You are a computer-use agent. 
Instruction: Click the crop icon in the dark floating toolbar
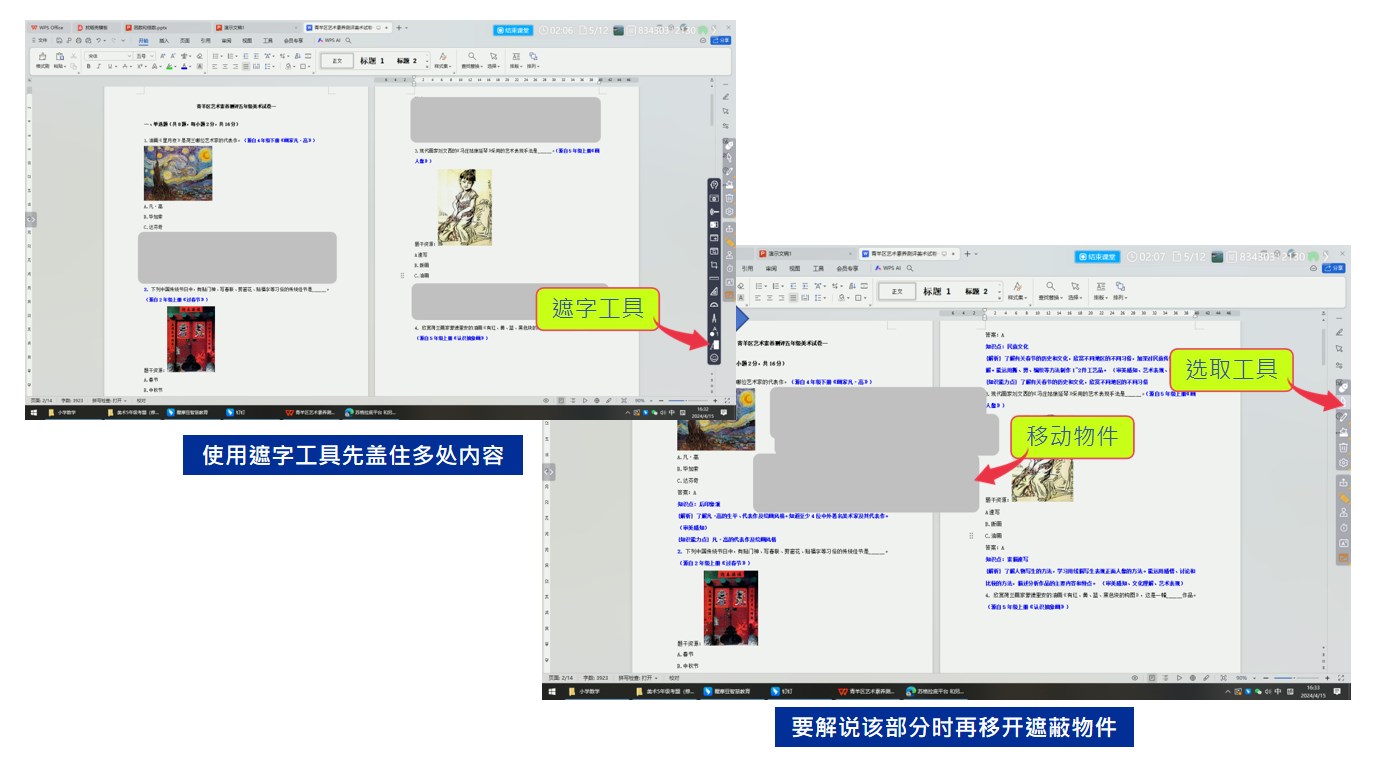pyautogui.click(x=714, y=265)
